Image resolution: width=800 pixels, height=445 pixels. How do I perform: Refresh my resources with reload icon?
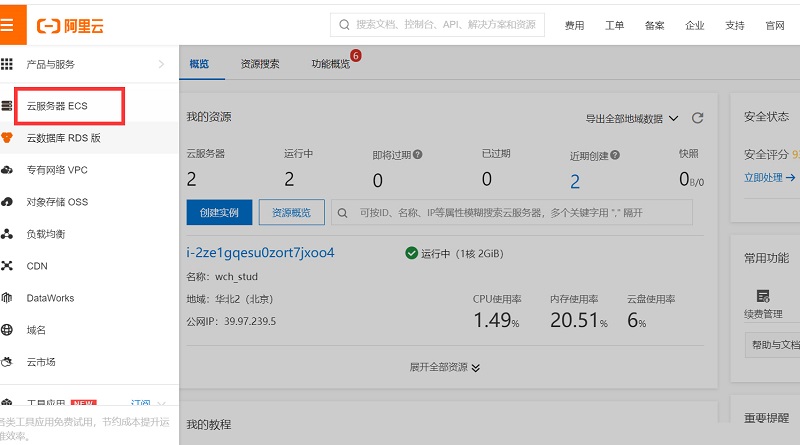click(x=697, y=118)
